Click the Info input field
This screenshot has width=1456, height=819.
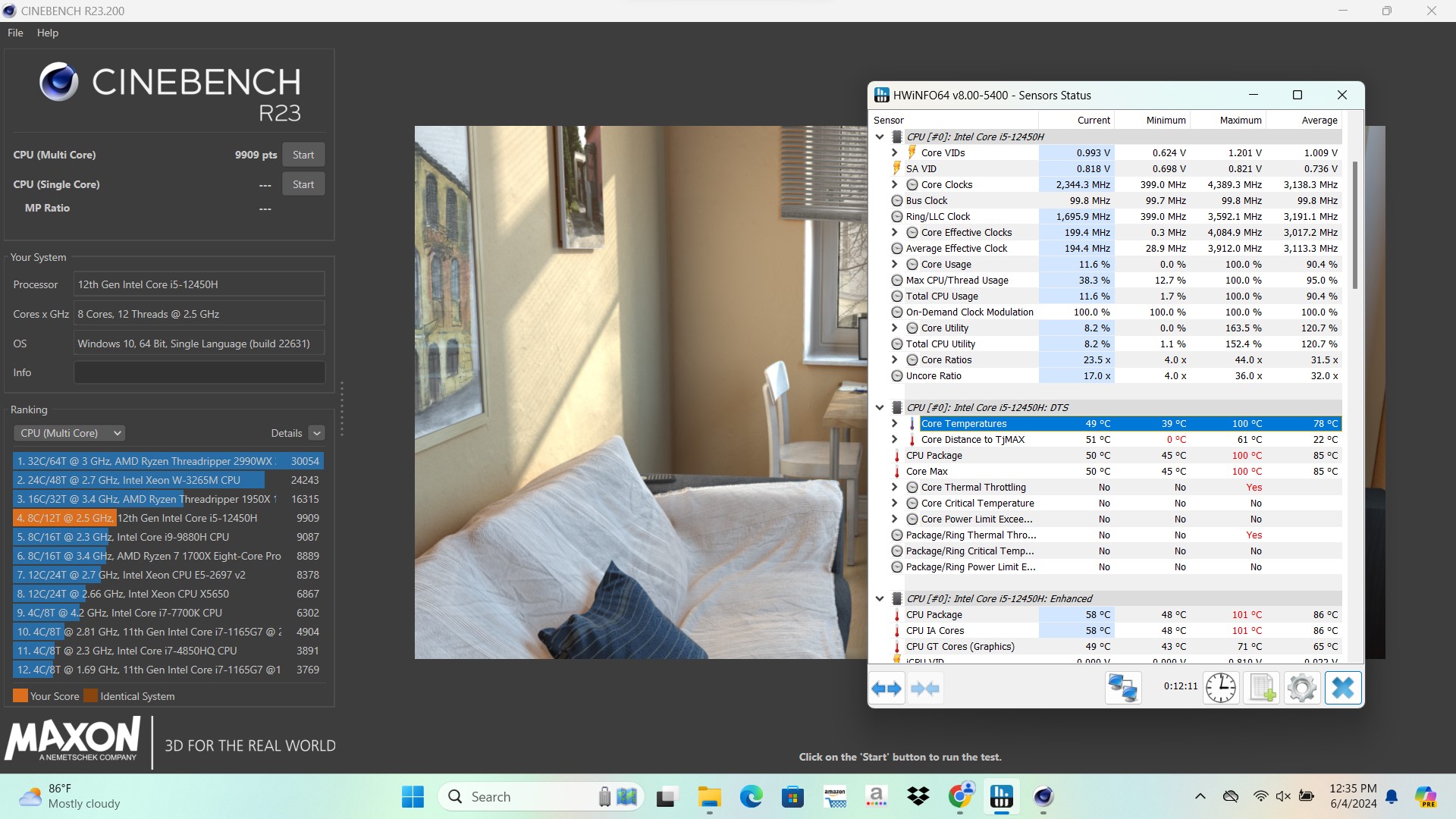coord(199,372)
